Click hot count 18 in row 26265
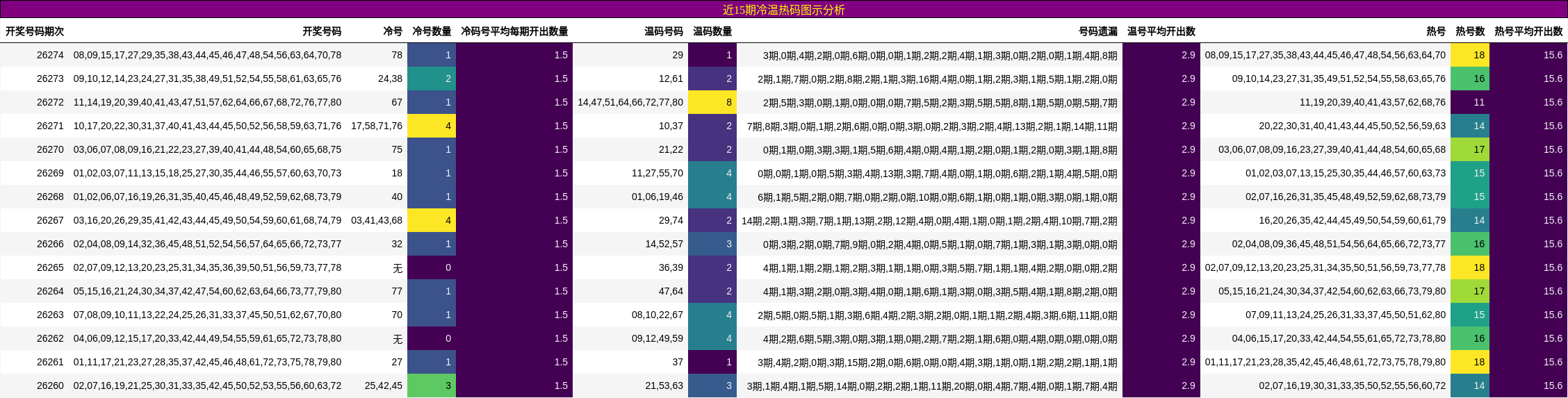 pos(1470,267)
